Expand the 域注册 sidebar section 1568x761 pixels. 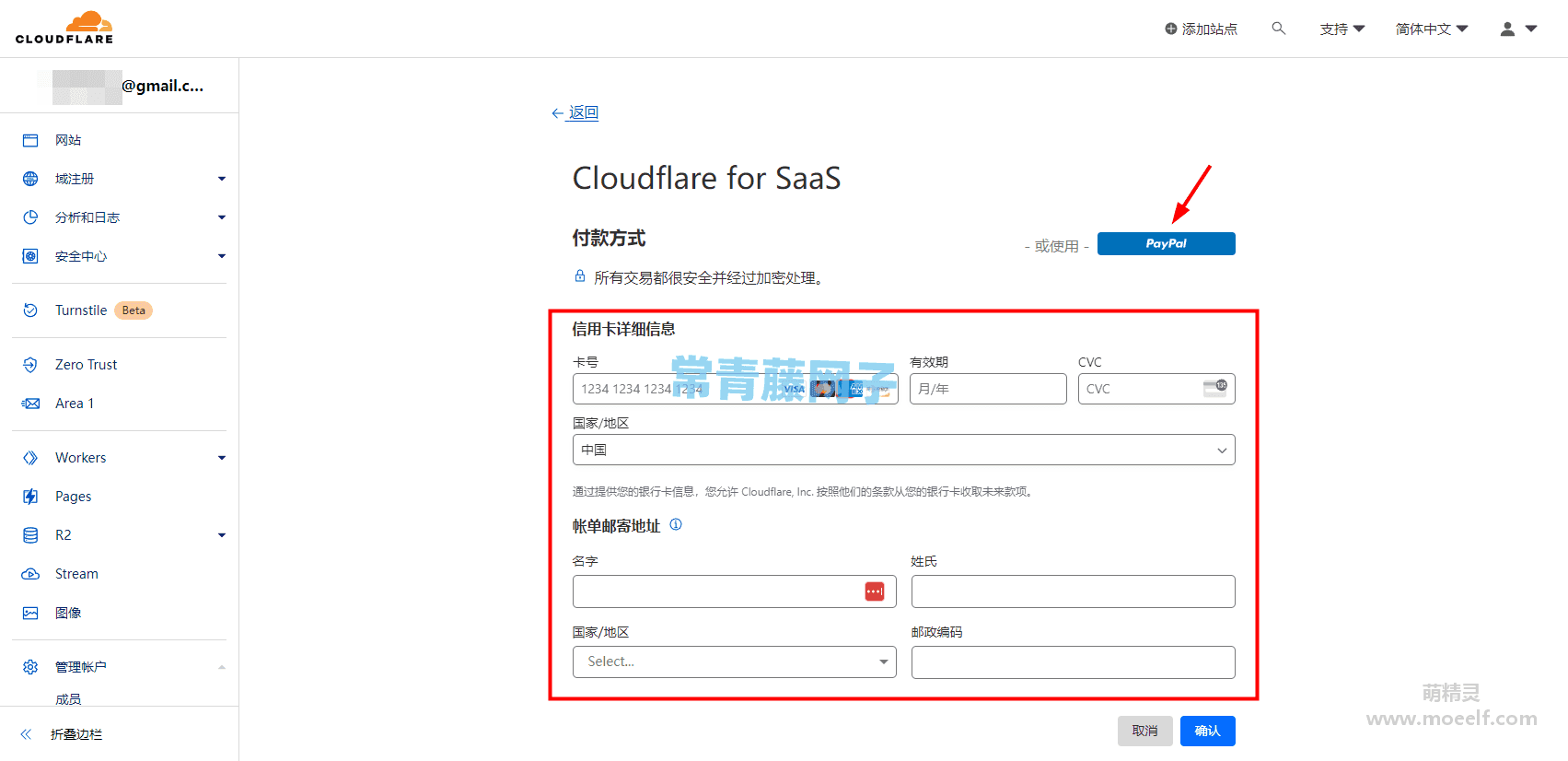[222, 179]
